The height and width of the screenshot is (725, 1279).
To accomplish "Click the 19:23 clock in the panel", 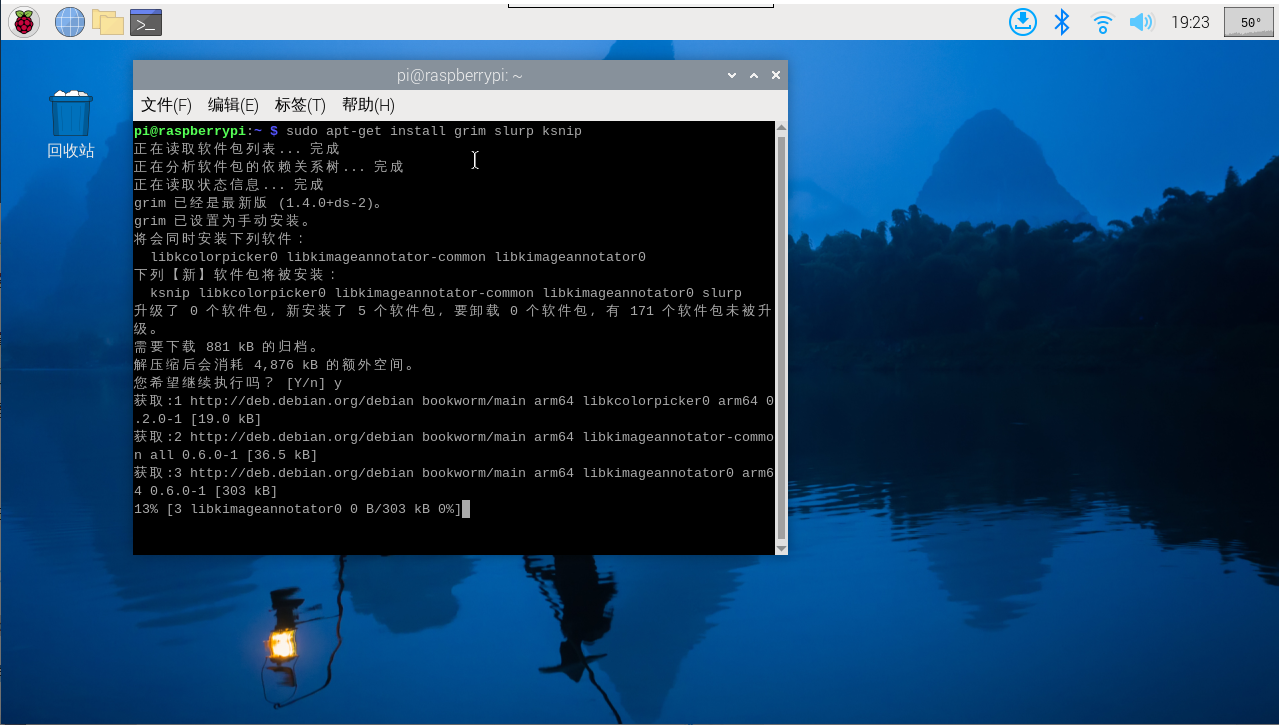I will pos(1189,22).
